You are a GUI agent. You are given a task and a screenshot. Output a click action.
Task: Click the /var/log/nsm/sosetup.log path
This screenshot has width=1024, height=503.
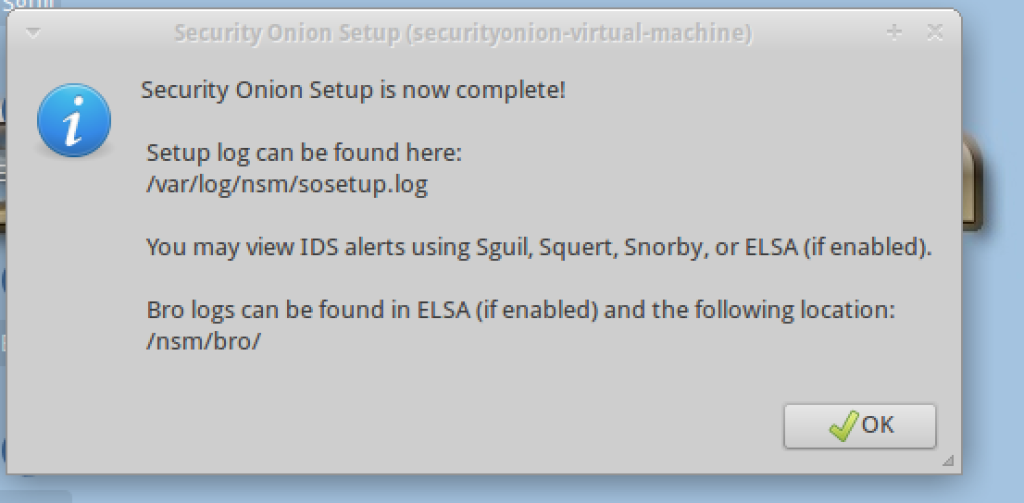point(287,185)
